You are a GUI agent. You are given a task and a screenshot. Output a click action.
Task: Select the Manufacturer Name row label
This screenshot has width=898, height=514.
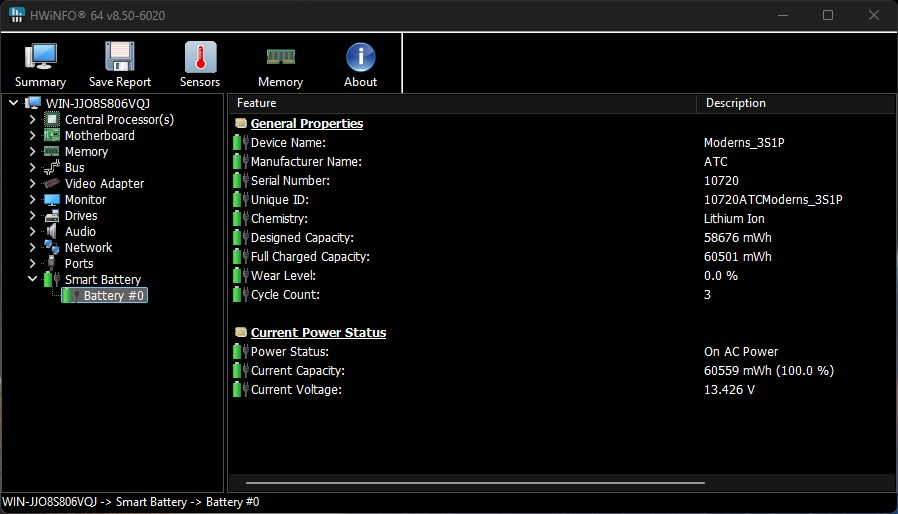point(306,162)
